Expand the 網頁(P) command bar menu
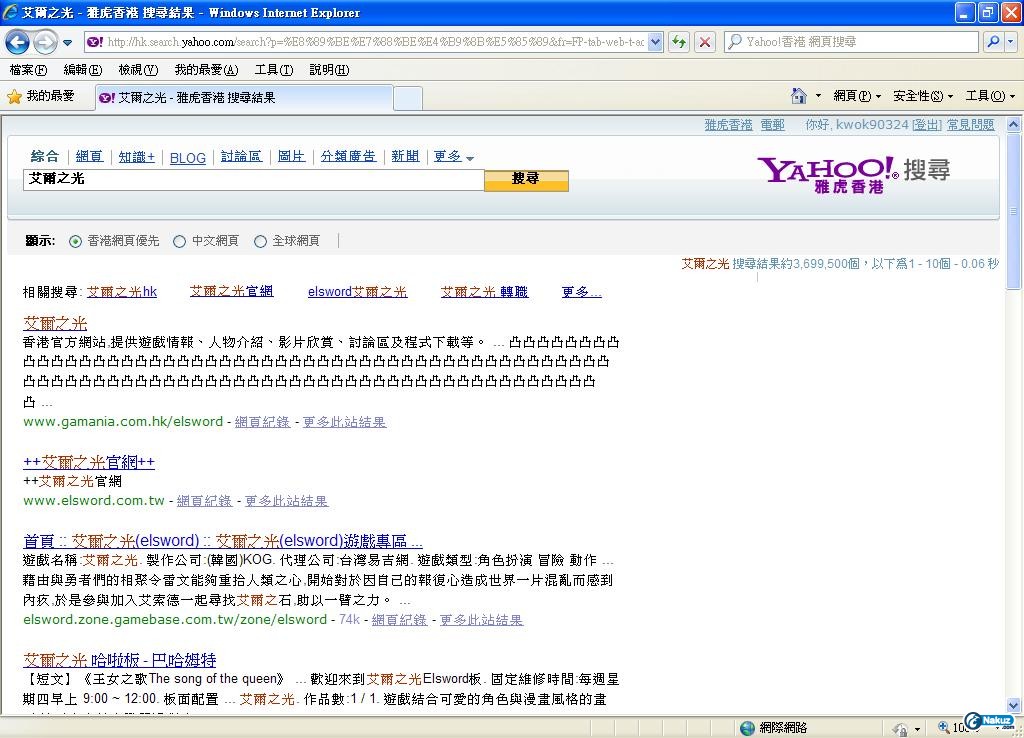Screen dimensions: 1024x738 pyautogui.click(x=857, y=96)
